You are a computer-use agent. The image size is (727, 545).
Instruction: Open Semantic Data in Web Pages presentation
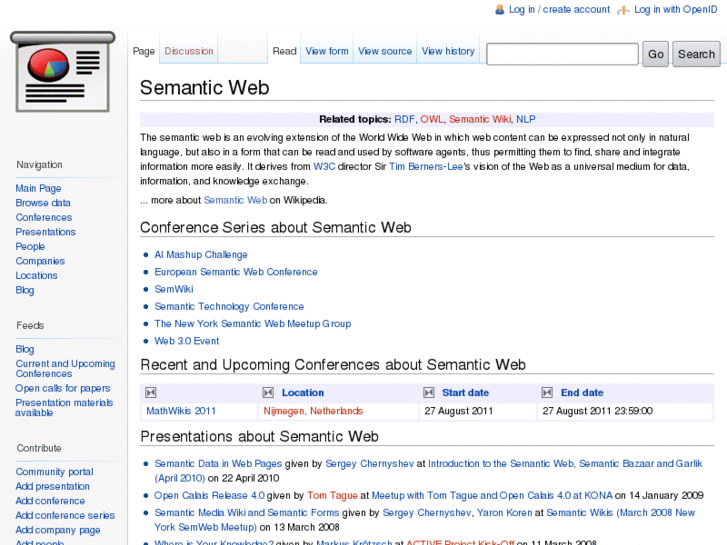pos(218,463)
